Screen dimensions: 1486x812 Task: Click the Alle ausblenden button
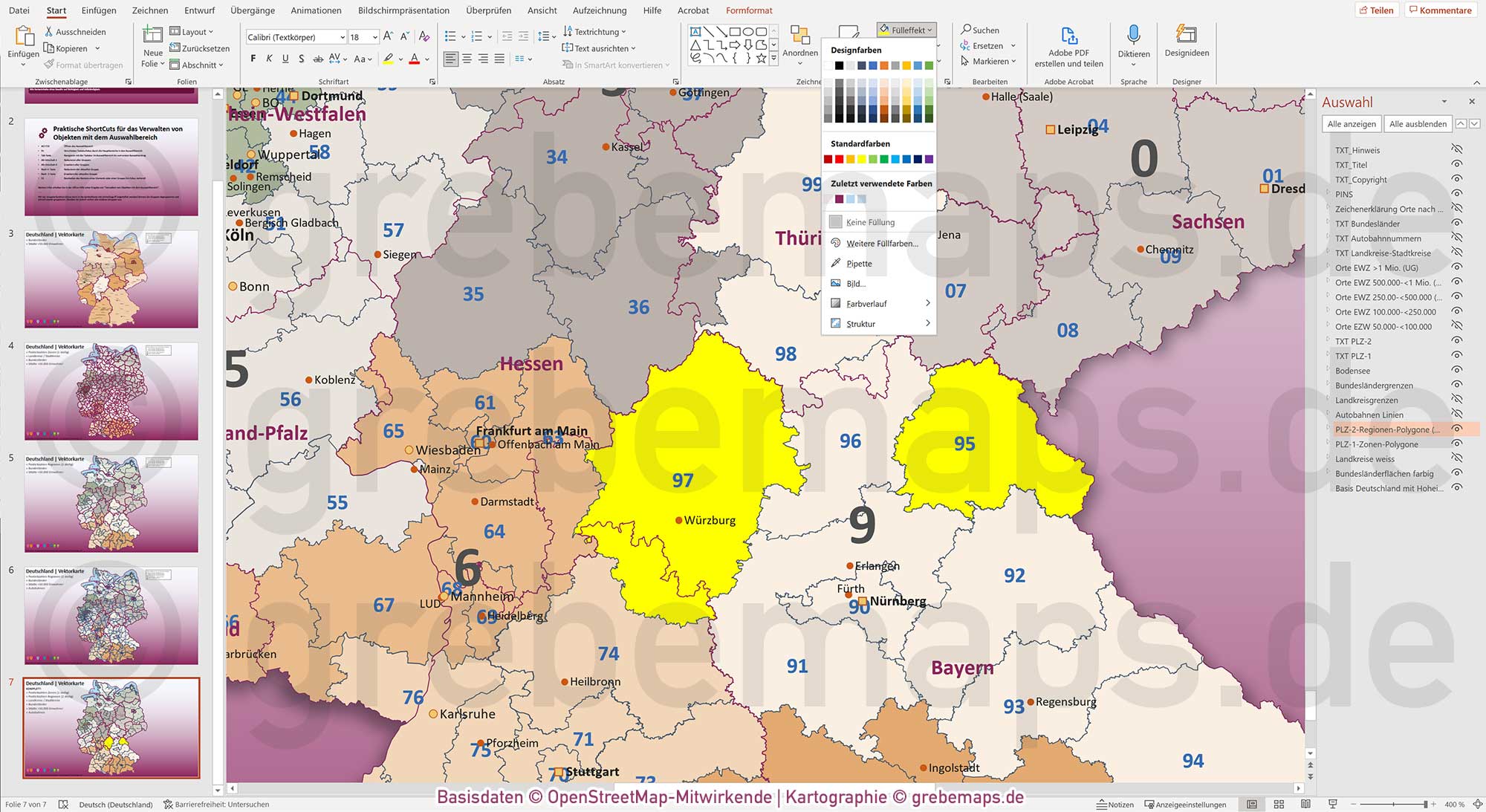click(x=1417, y=123)
